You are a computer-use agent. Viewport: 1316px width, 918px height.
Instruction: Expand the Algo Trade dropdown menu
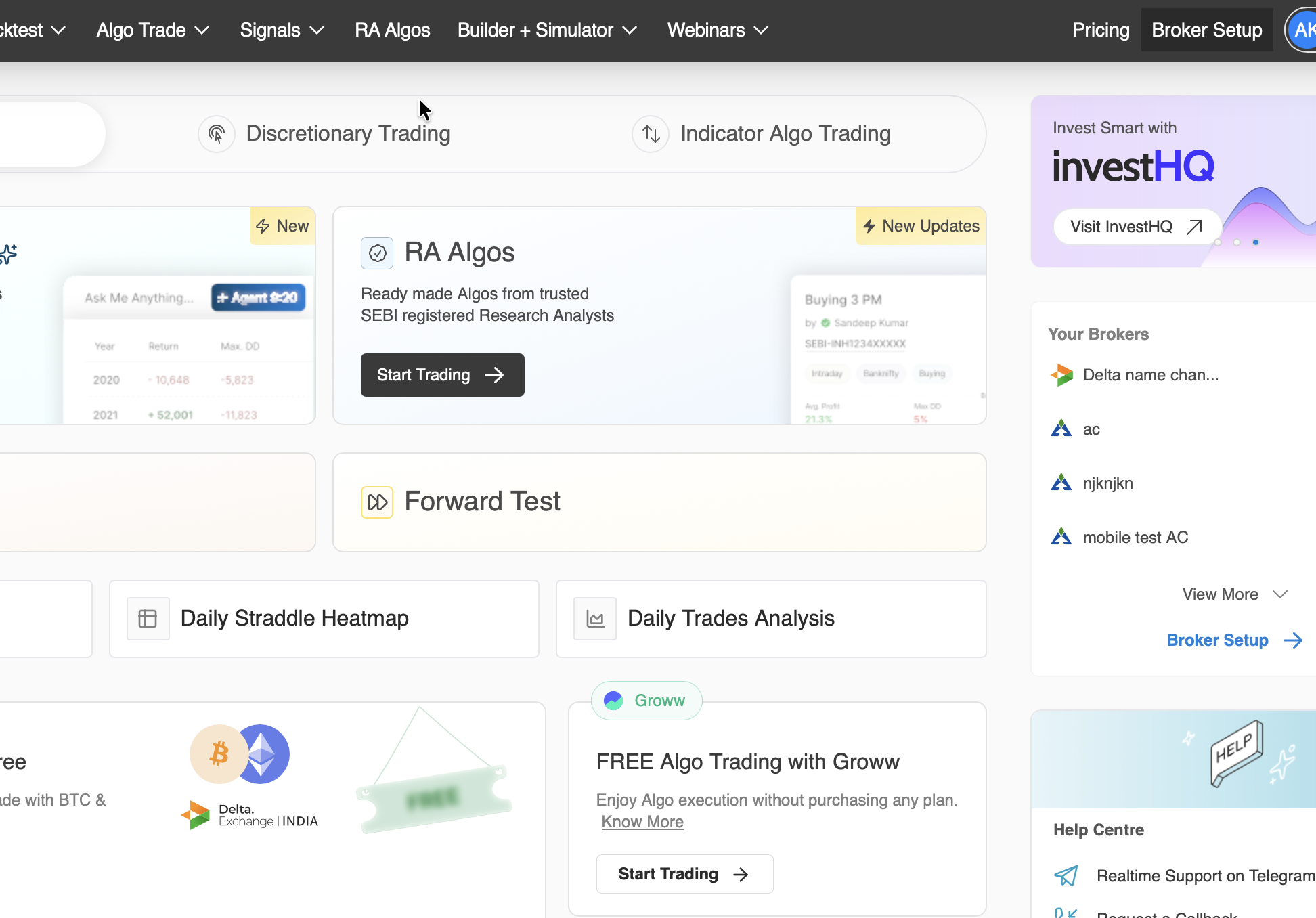[x=152, y=30]
